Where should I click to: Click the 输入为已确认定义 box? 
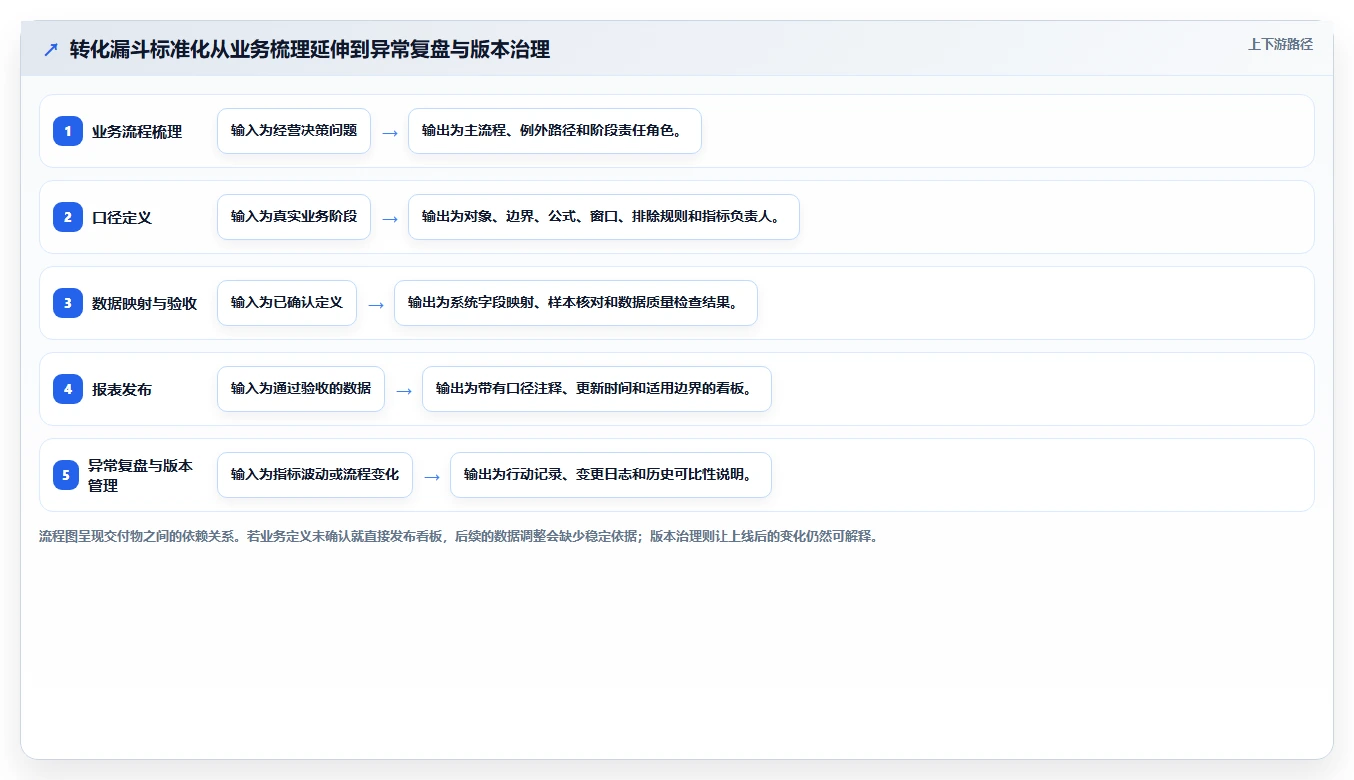point(287,303)
